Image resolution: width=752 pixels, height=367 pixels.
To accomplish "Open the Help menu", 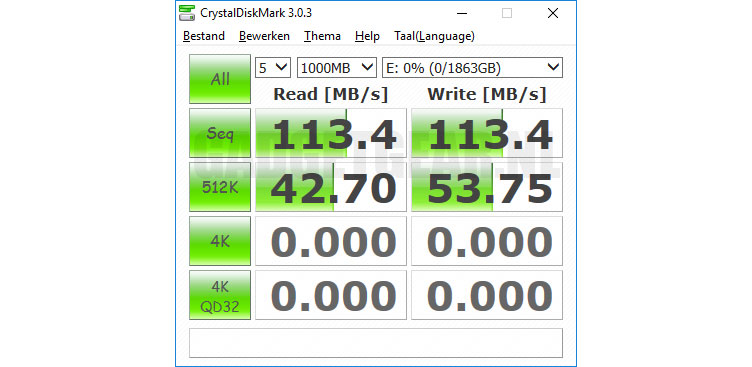I will click(367, 36).
